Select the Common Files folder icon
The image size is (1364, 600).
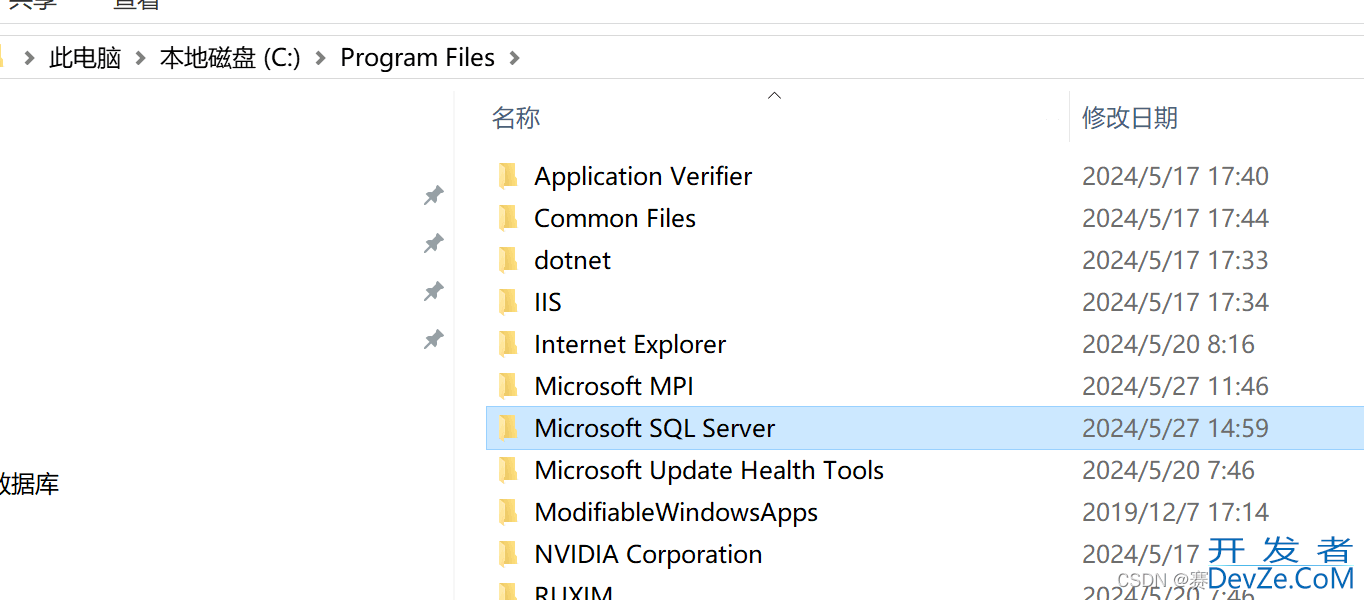[508, 218]
